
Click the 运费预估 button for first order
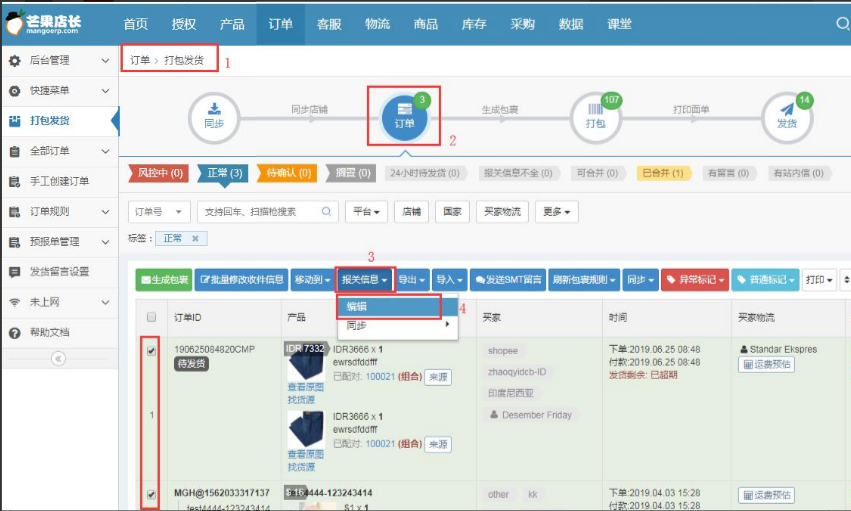pyautogui.click(x=767, y=365)
